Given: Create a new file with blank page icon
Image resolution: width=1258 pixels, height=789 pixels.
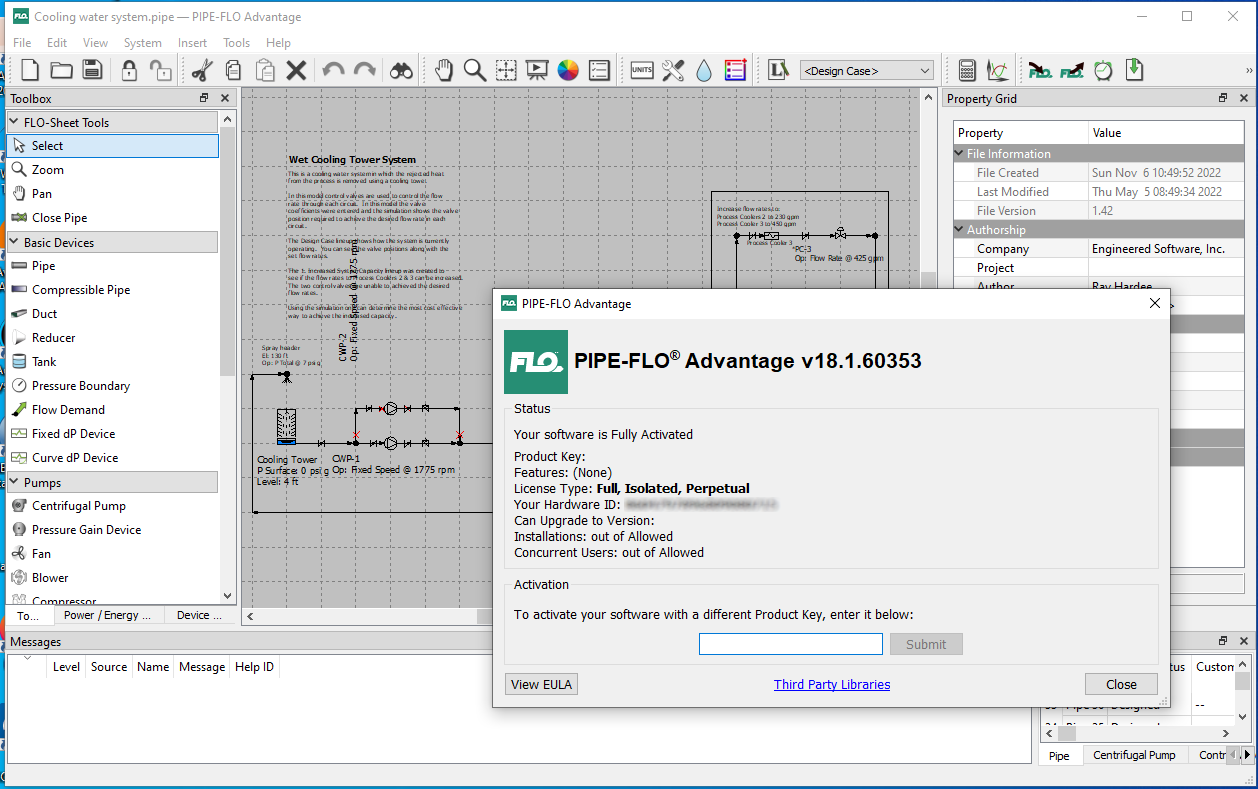Looking at the screenshot, I should [x=30, y=70].
